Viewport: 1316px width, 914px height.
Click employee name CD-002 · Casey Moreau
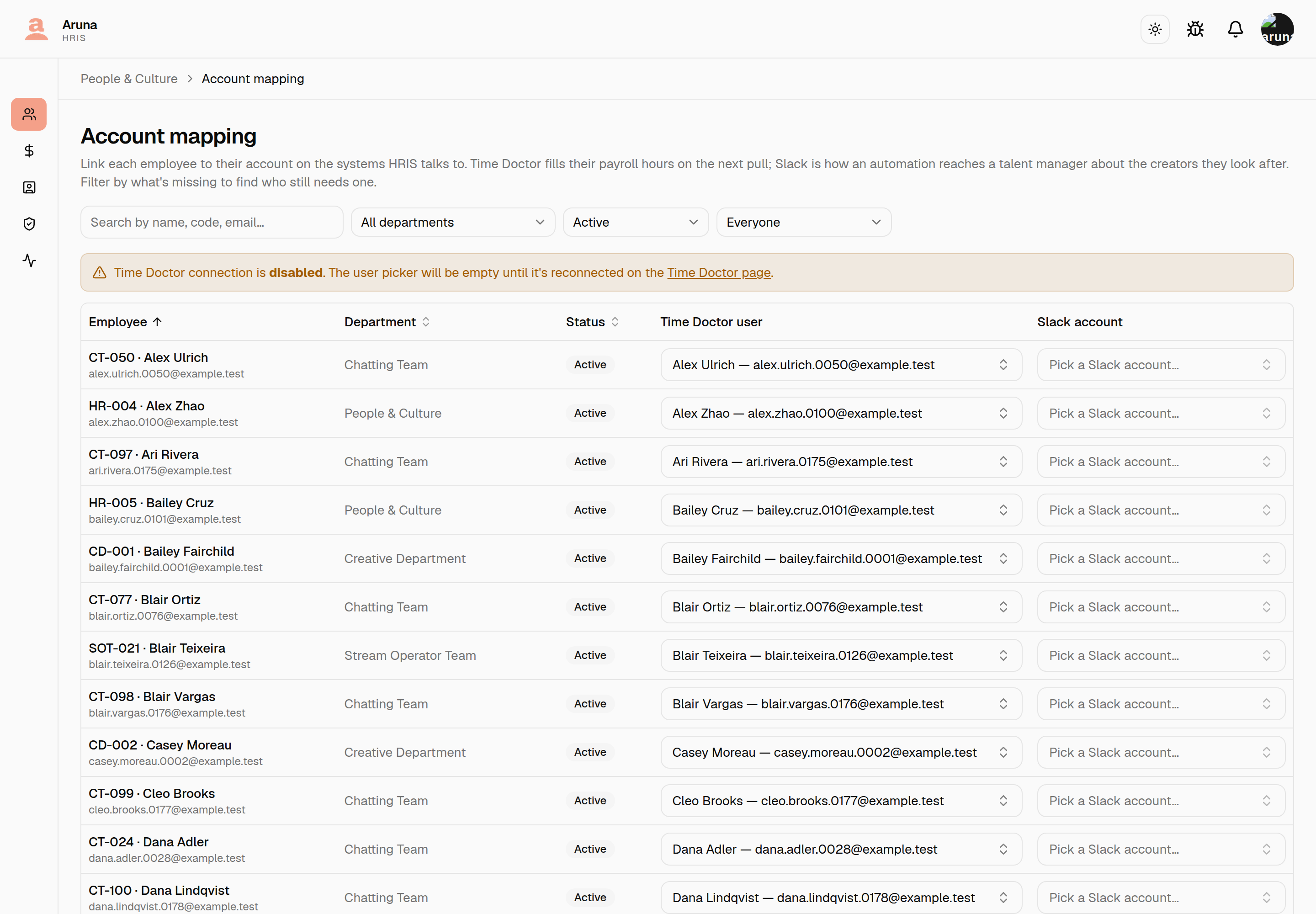pos(160,745)
